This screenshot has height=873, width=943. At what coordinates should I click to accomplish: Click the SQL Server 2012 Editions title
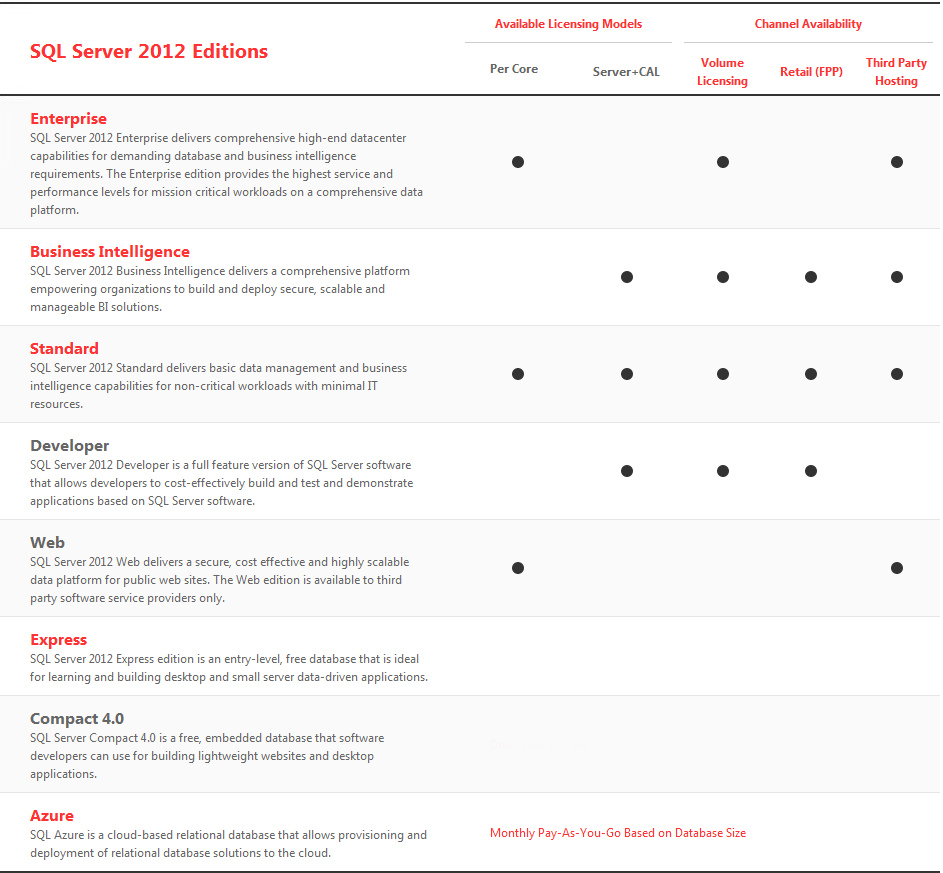pyautogui.click(x=149, y=51)
